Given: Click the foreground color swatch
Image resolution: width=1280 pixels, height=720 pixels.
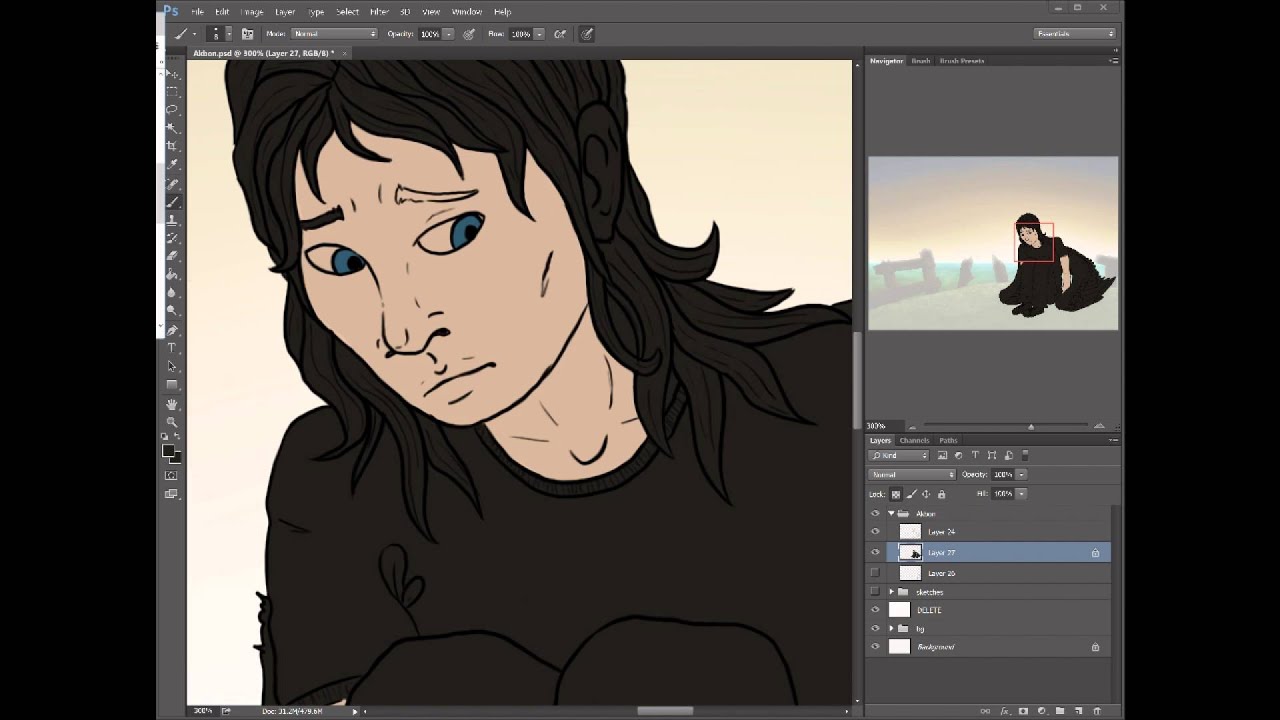Looking at the screenshot, I should [168, 451].
